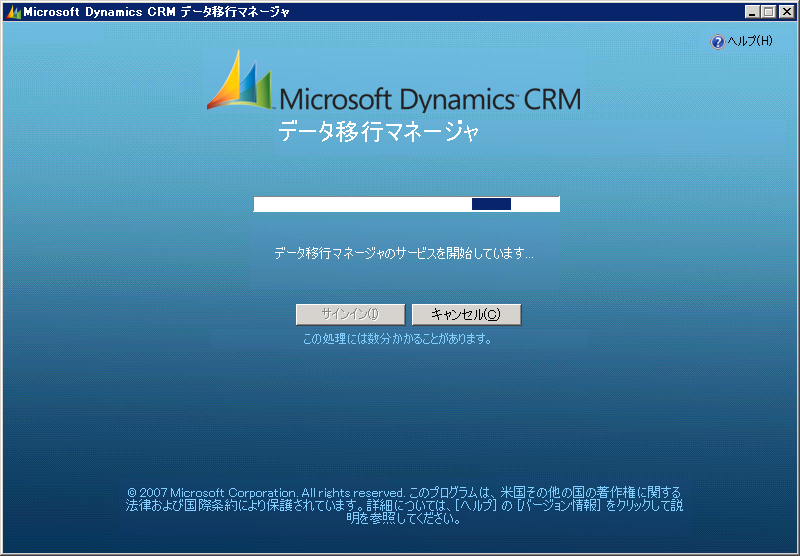
Task: Click the データ移行マネージャ heading text
Action: tap(378, 132)
